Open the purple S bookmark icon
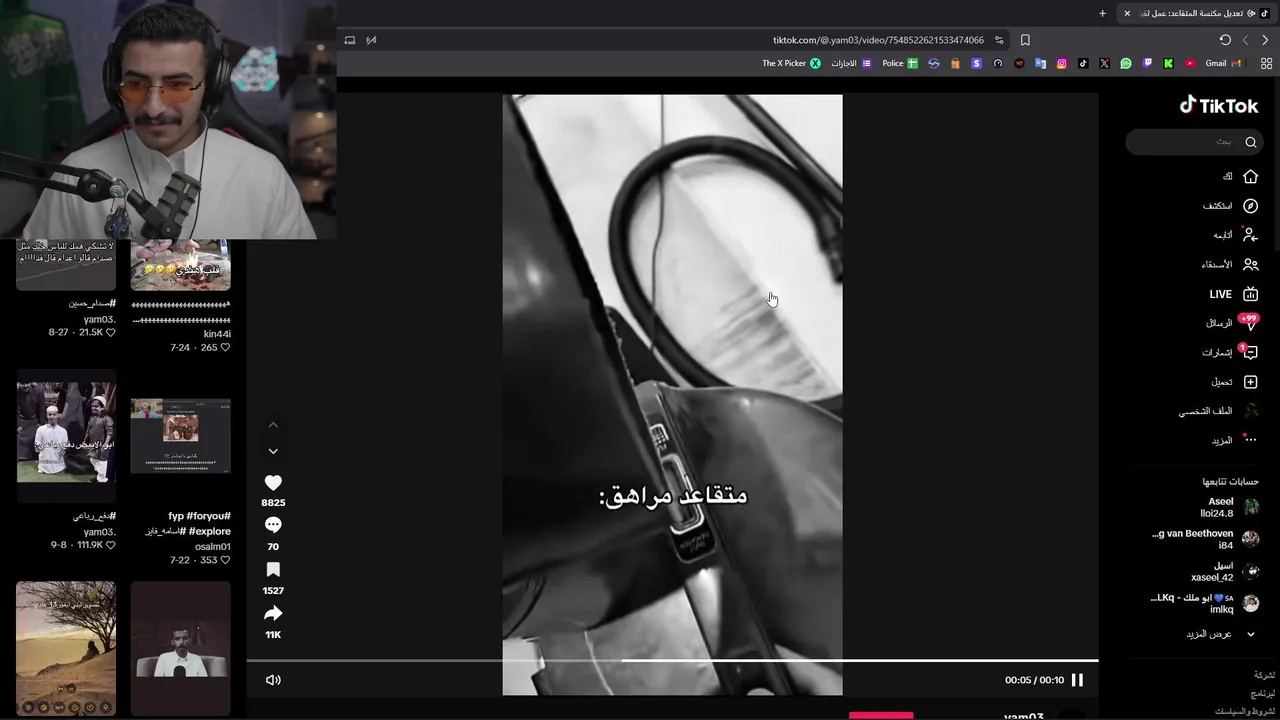The image size is (1280, 720). (x=977, y=63)
